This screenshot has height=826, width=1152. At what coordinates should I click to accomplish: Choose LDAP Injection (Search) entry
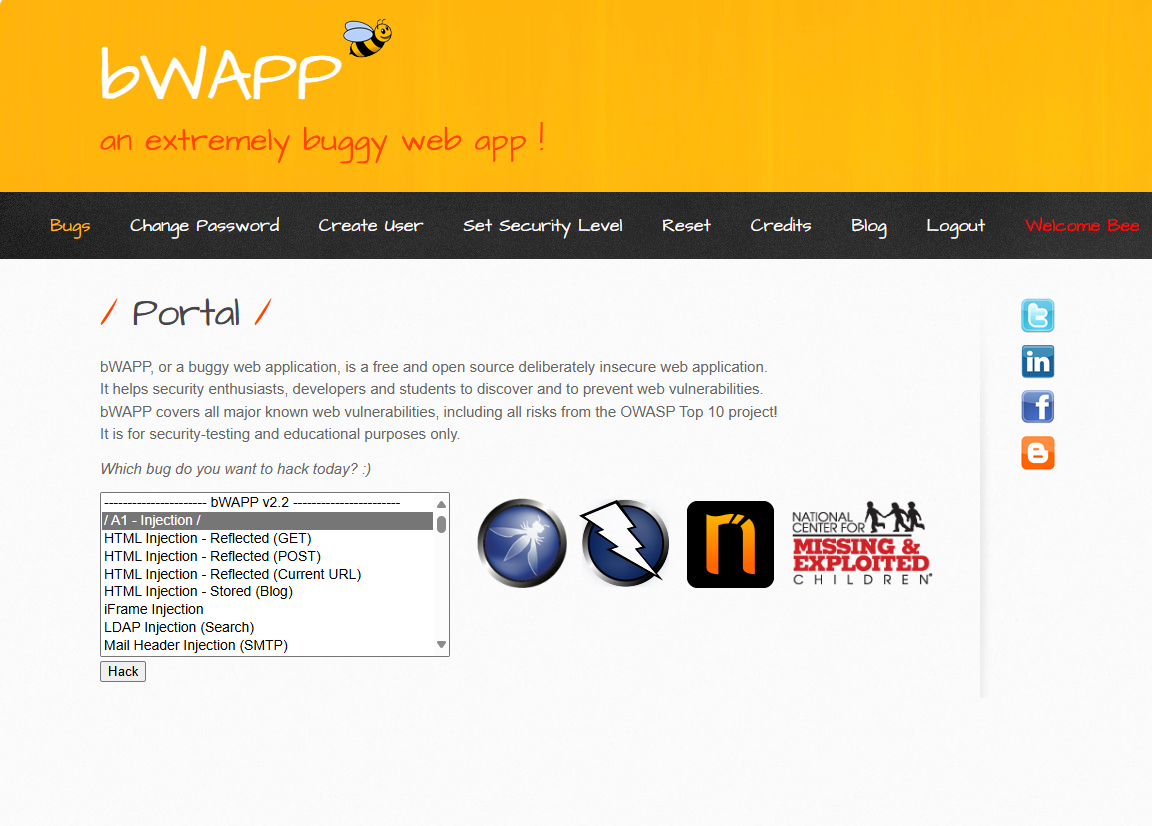pyautogui.click(x=267, y=628)
